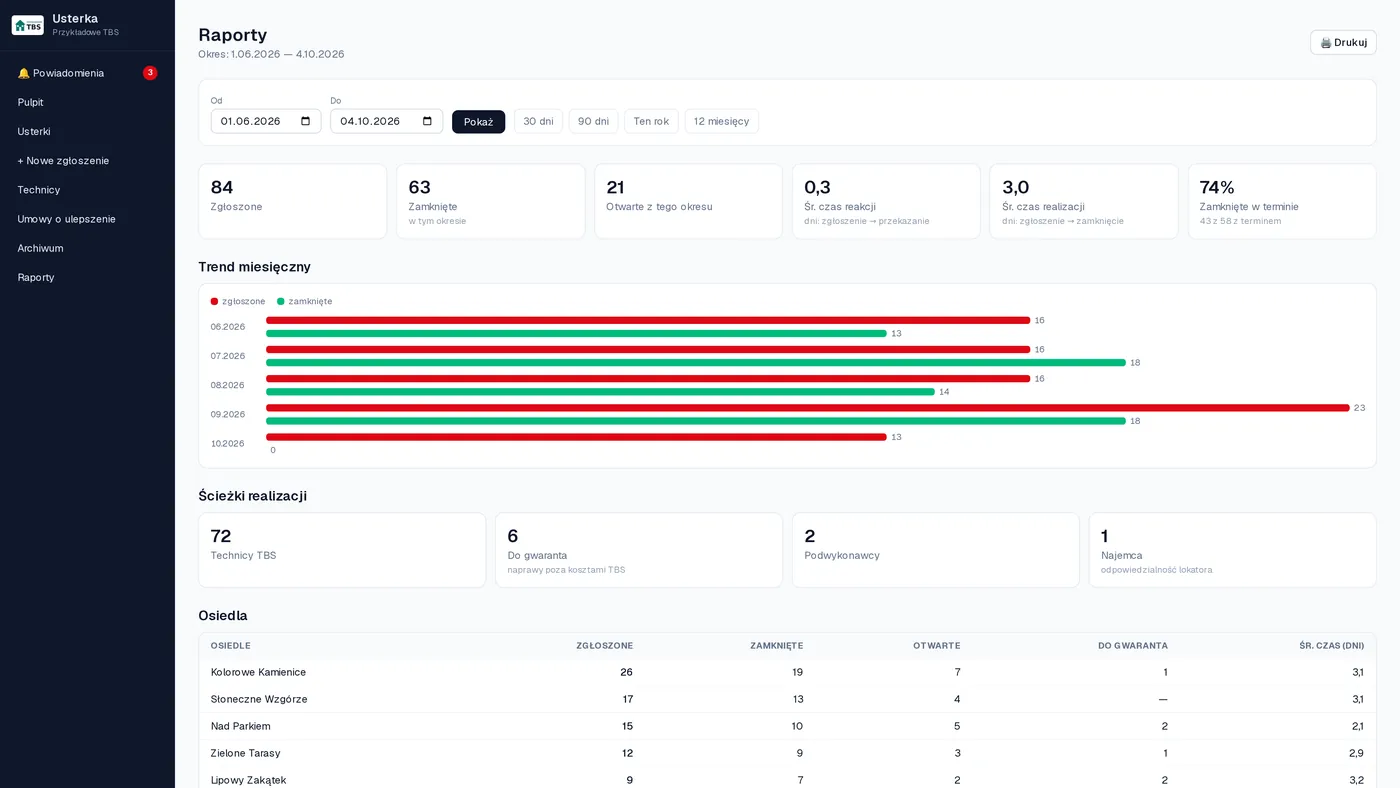The width and height of the screenshot is (1400, 788).
Task: Click the red zgłoszone legend dot
Action: click(x=214, y=301)
